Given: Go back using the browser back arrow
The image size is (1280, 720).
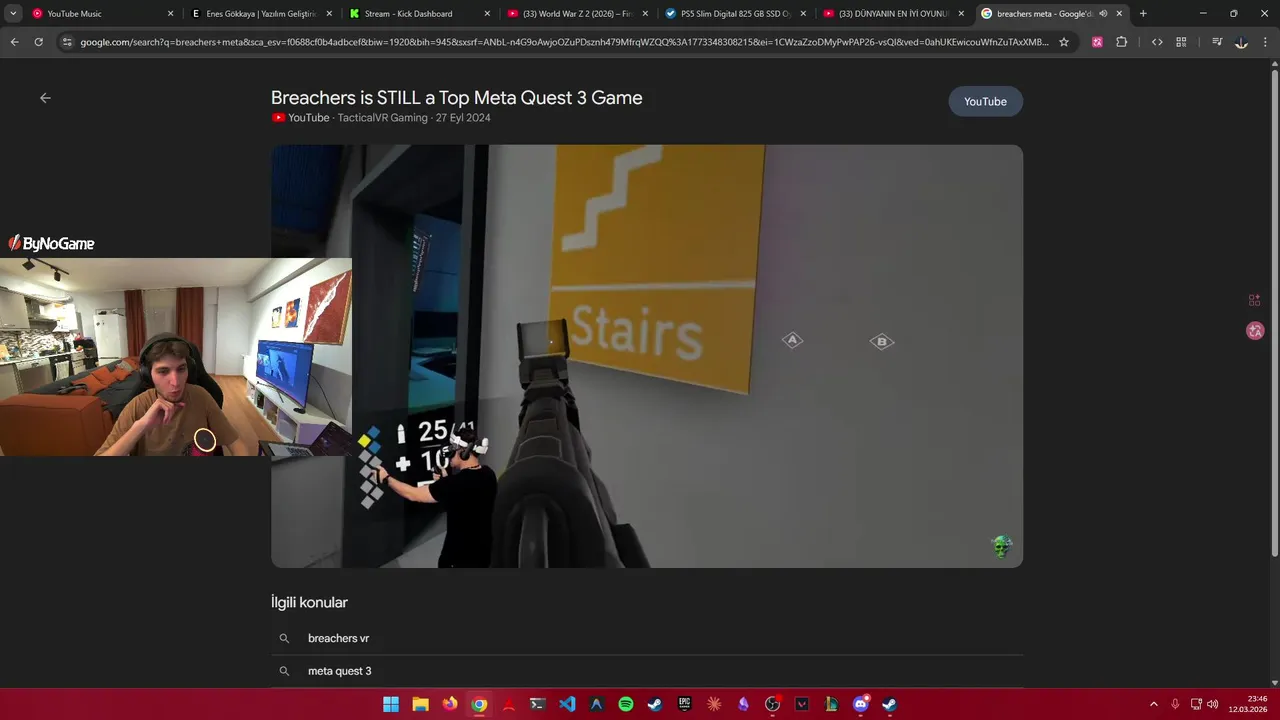Looking at the screenshot, I should point(14,42).
